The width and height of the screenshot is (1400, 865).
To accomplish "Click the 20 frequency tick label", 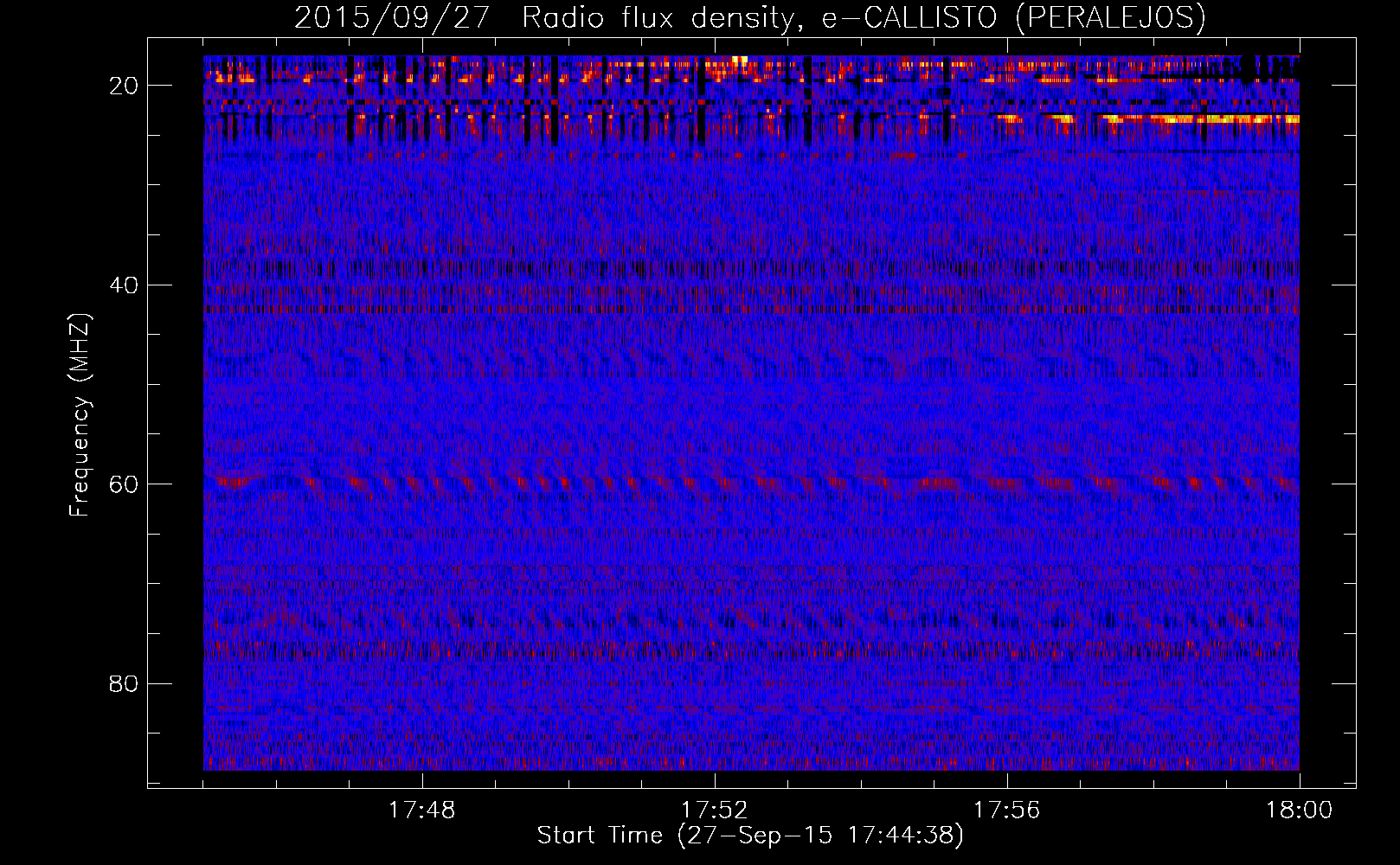I will [x=125, y=85].
